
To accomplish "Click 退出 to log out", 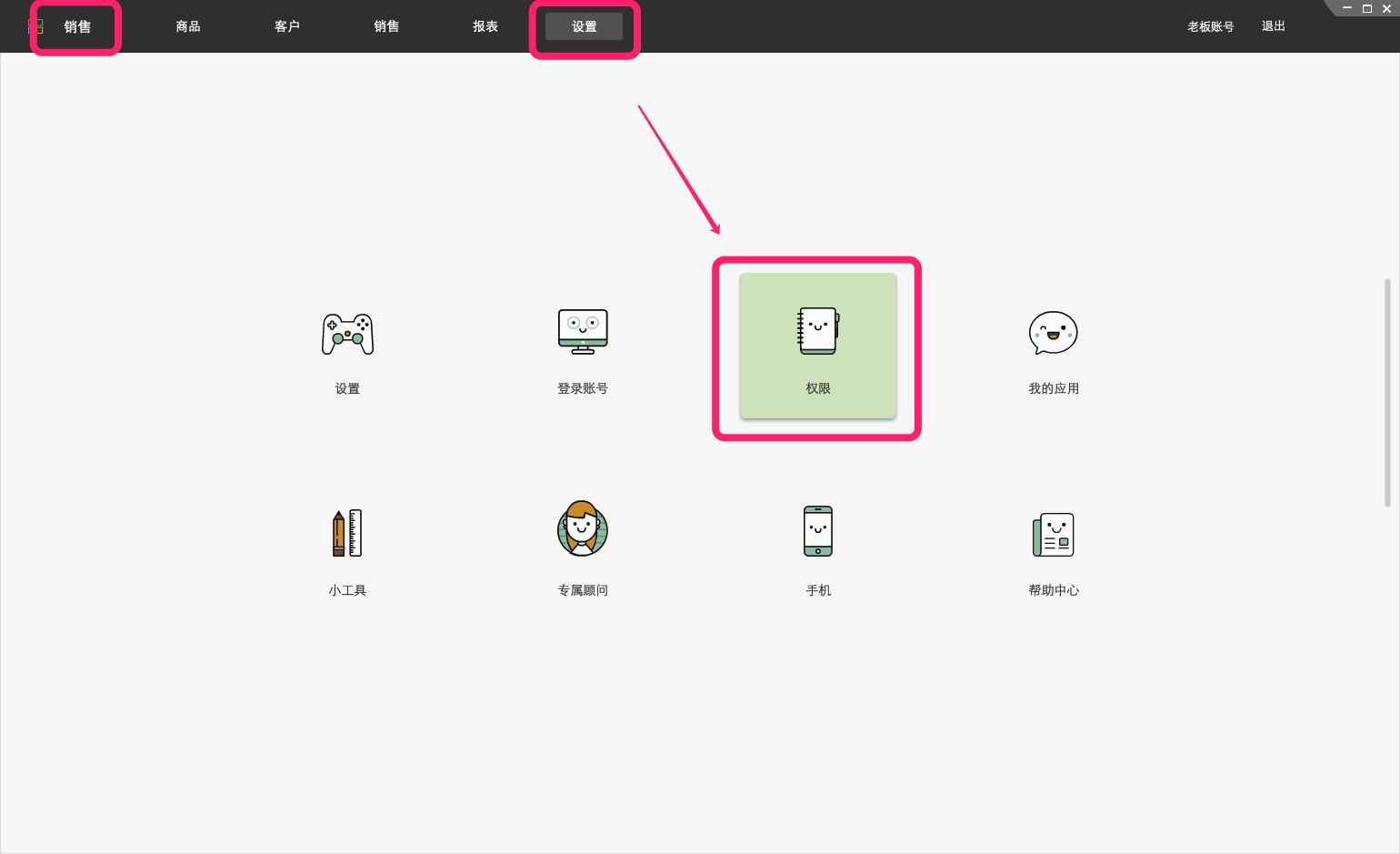I will [1274, 26].
